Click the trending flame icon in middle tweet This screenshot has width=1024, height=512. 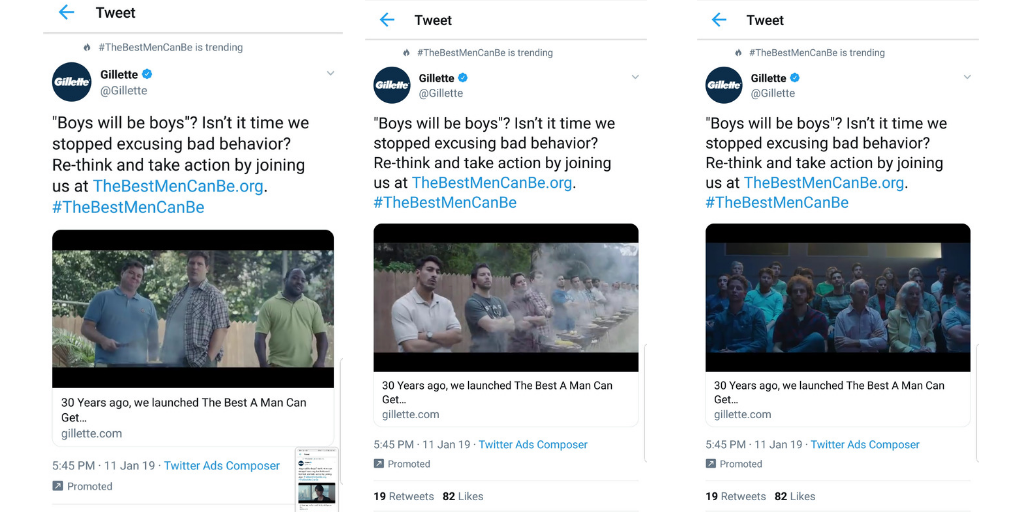coord(406,52)
